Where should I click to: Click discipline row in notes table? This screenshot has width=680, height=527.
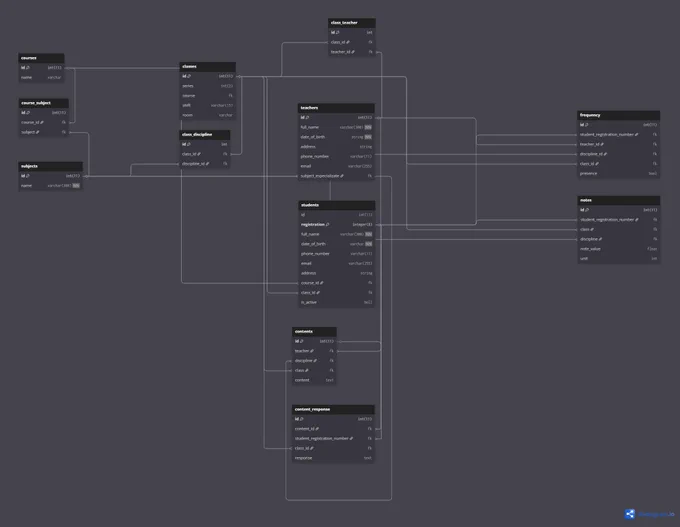point(619,239)
